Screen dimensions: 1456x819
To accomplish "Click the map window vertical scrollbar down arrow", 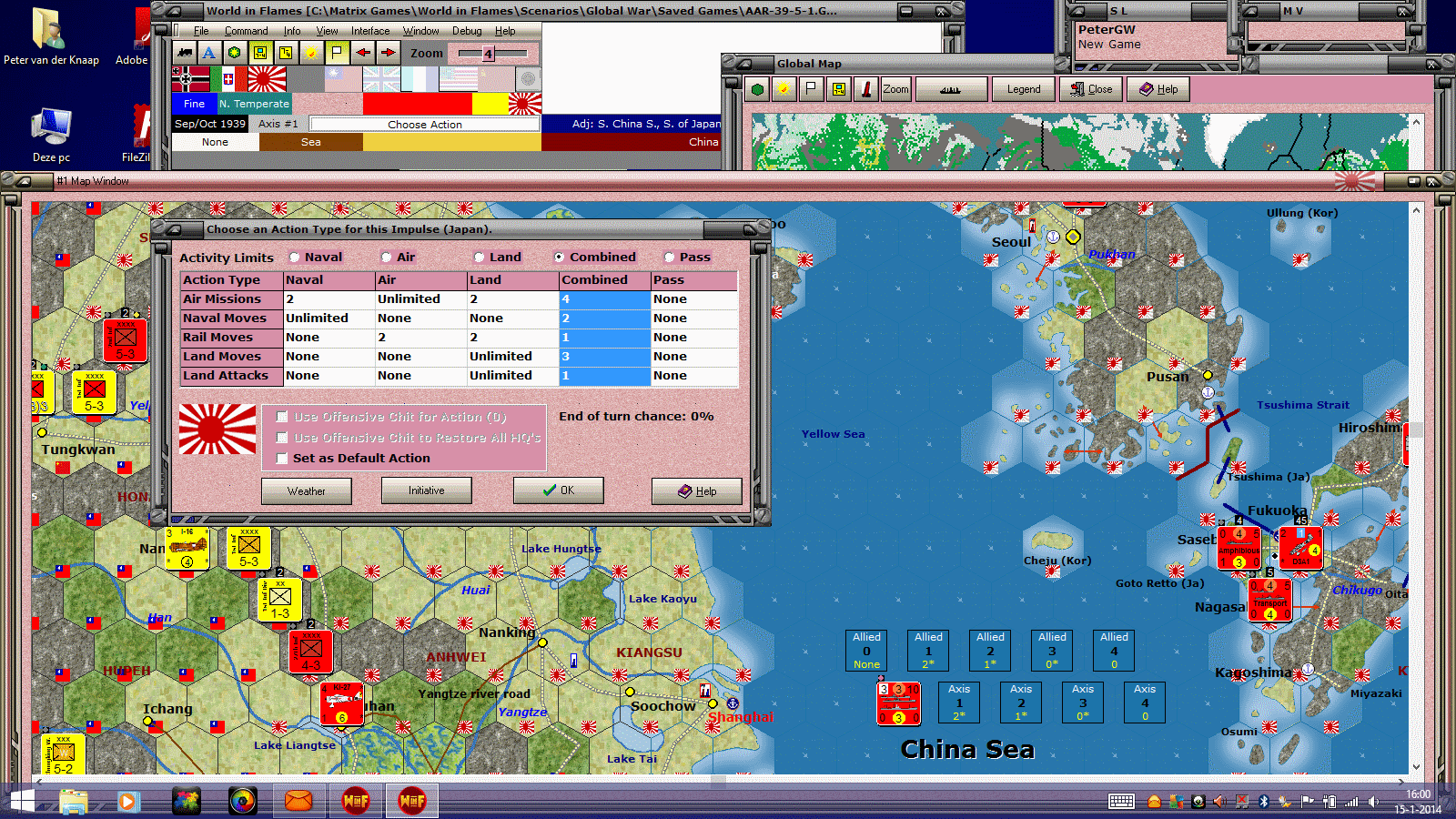I will (1416, 766).
